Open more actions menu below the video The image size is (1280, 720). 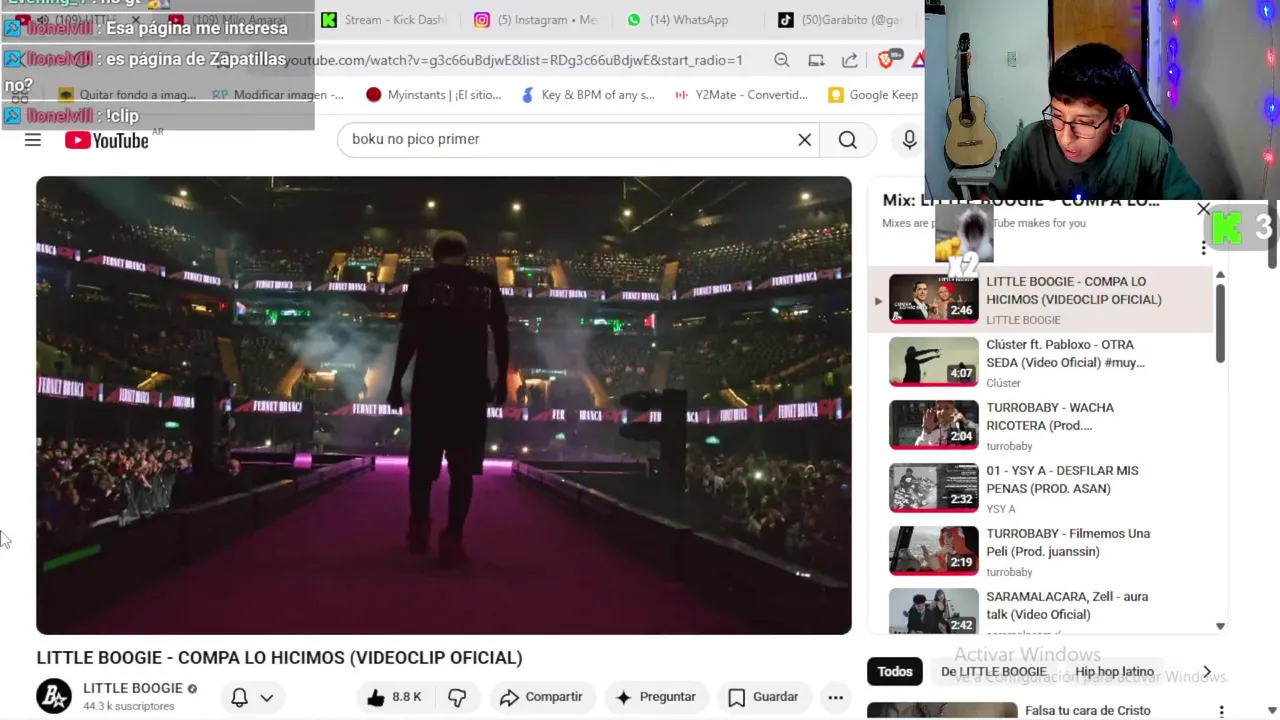pos(835,697)
